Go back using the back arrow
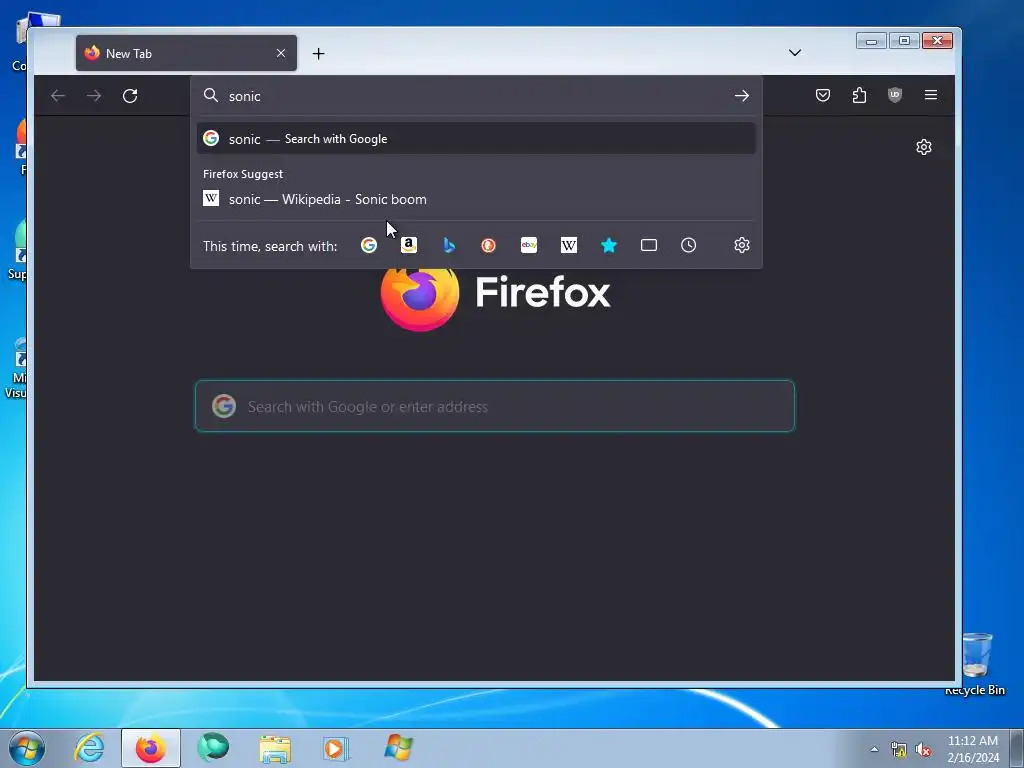 click(58, 96)
